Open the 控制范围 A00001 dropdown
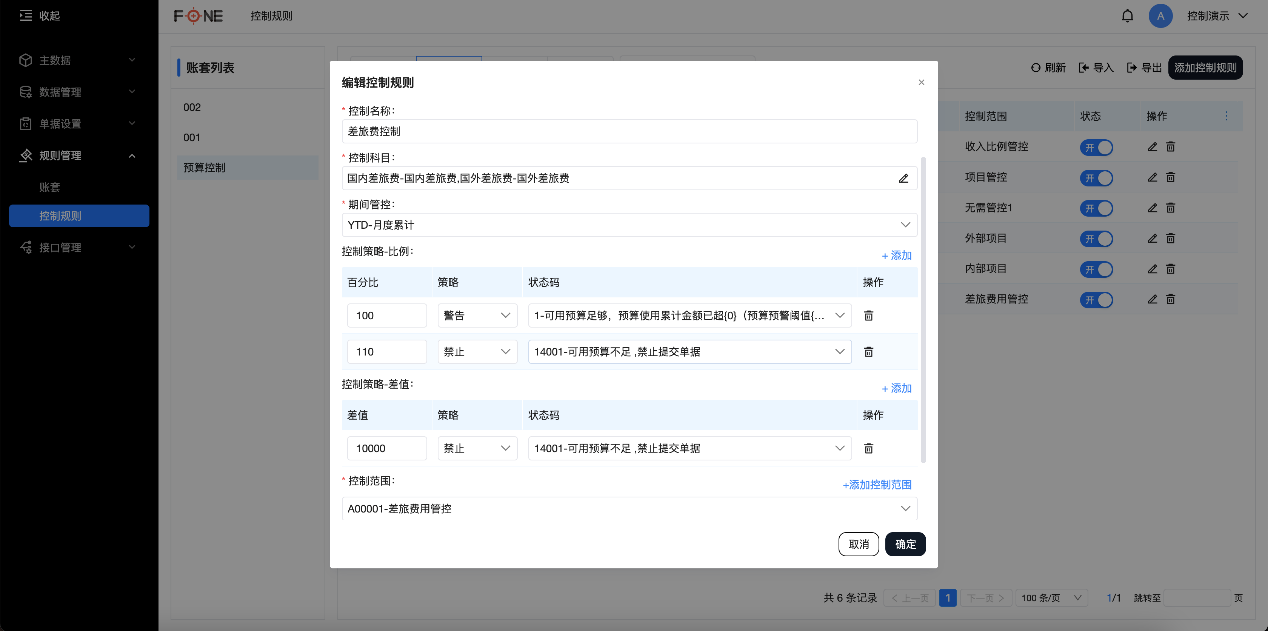This screenshot has width=1268, height=631. [628, 508]
